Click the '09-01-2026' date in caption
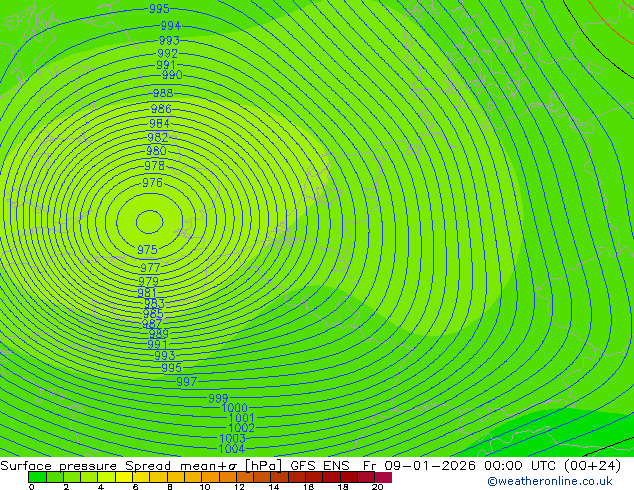Viewport: 634px width, 490px height. tap(430, 466)
